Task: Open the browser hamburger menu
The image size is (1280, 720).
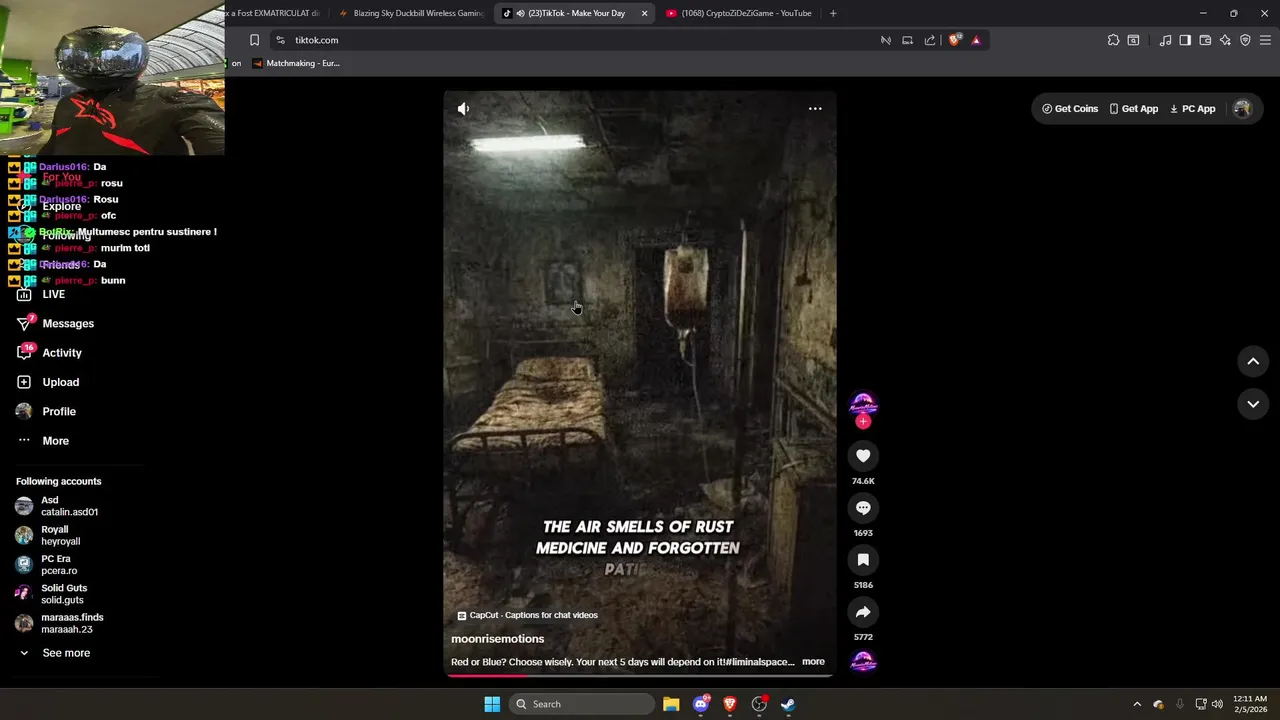Action: pyautogui.click(x=1266, y=40)
